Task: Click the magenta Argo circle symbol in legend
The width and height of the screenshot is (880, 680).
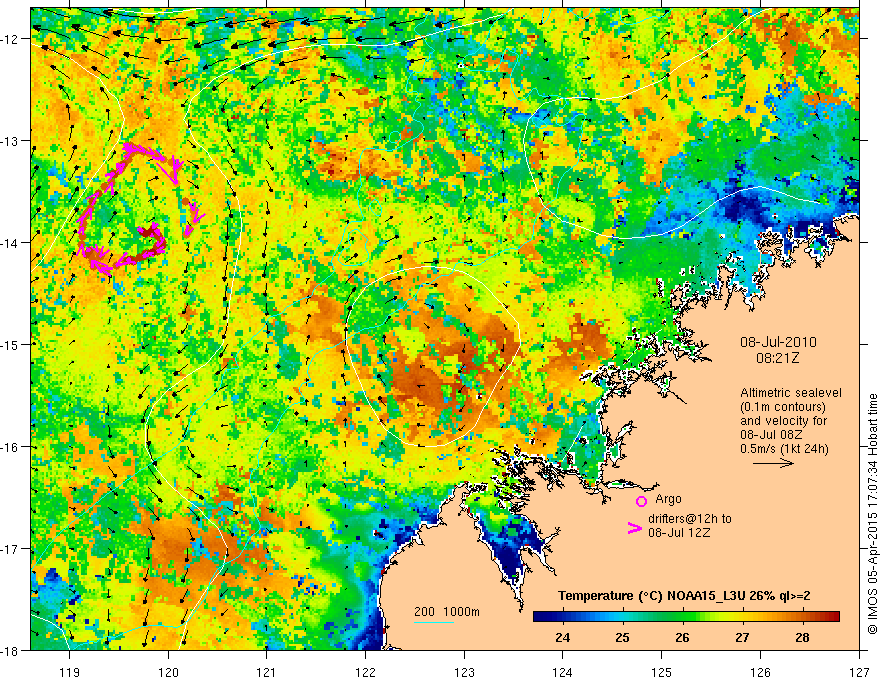Action: coord(641,501)
